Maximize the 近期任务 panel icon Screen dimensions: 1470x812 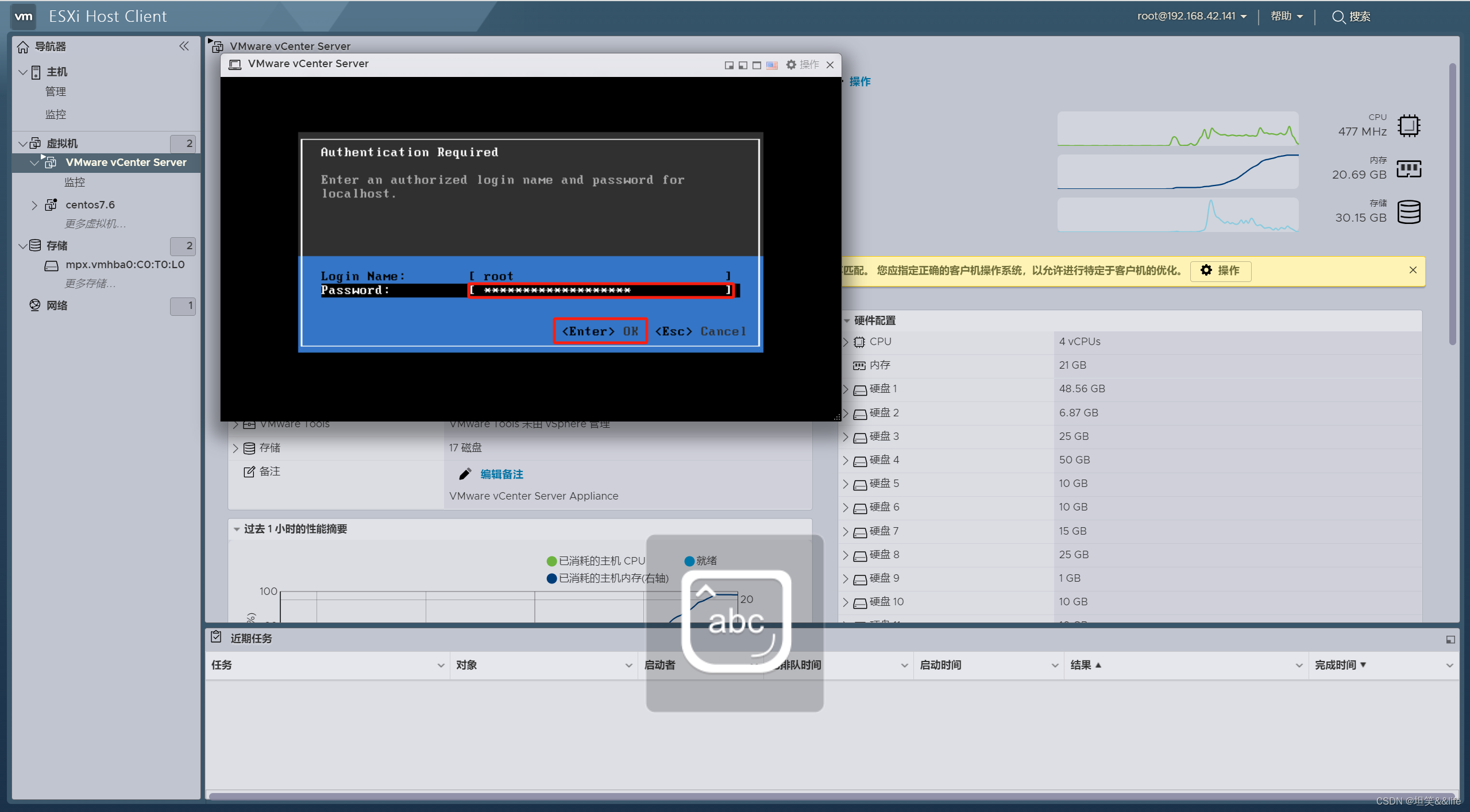pyautogui.click(x=1450, y=639)
